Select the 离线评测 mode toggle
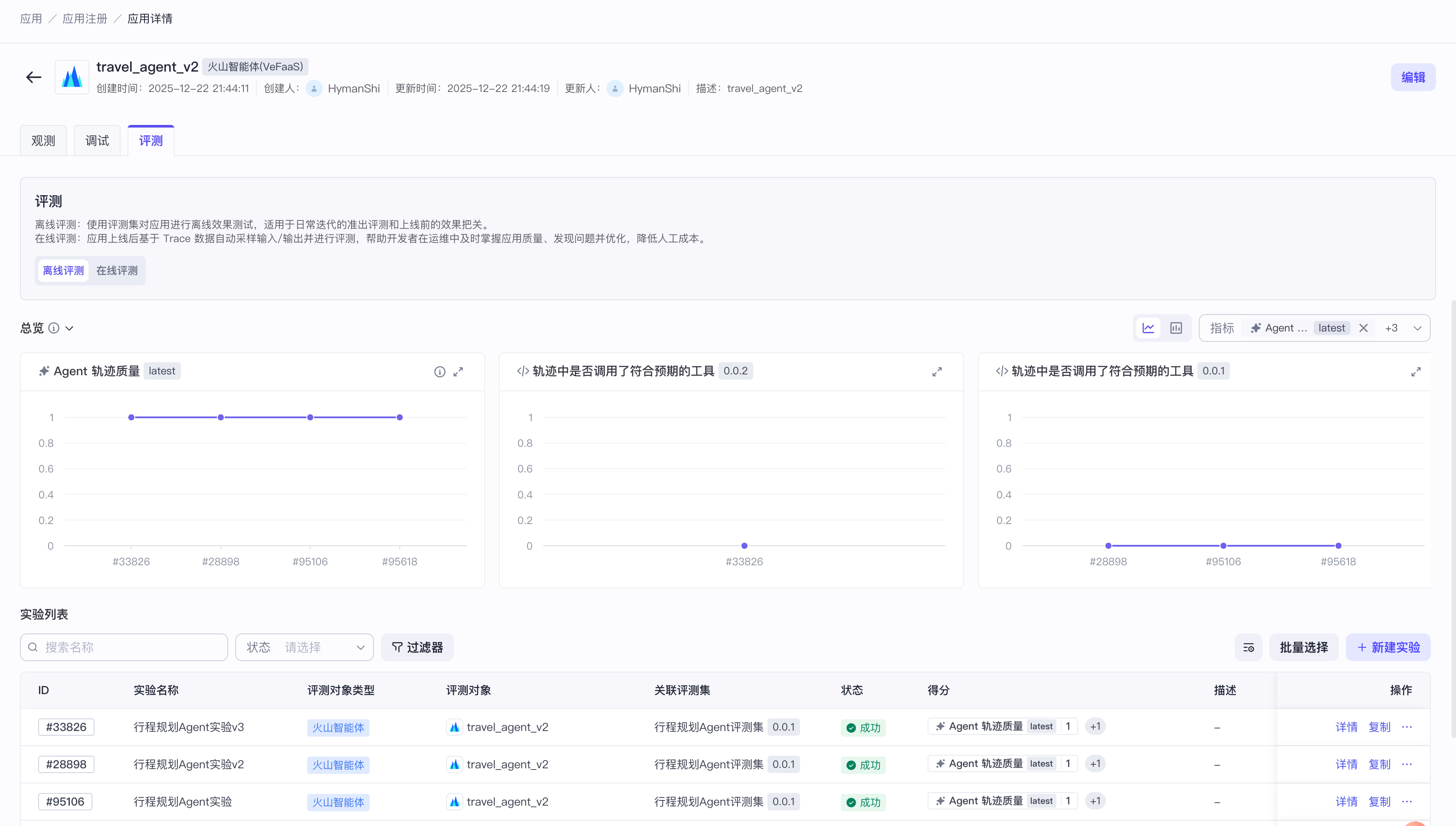The width and height of the screenshot is (1456, 826). [63, 271]
